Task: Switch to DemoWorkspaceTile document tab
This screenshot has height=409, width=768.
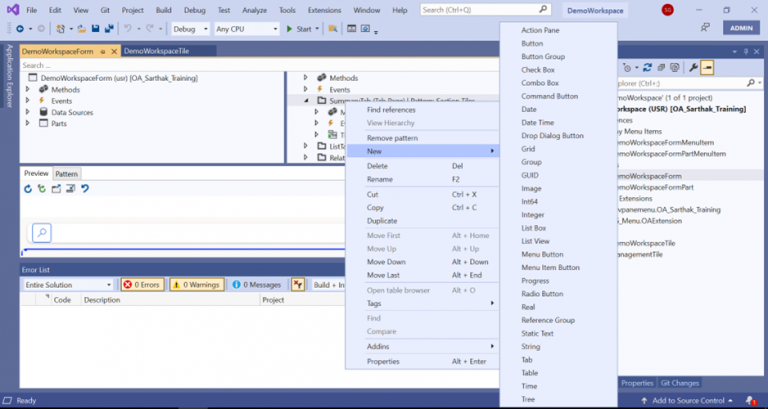Action: coord(156,51)
